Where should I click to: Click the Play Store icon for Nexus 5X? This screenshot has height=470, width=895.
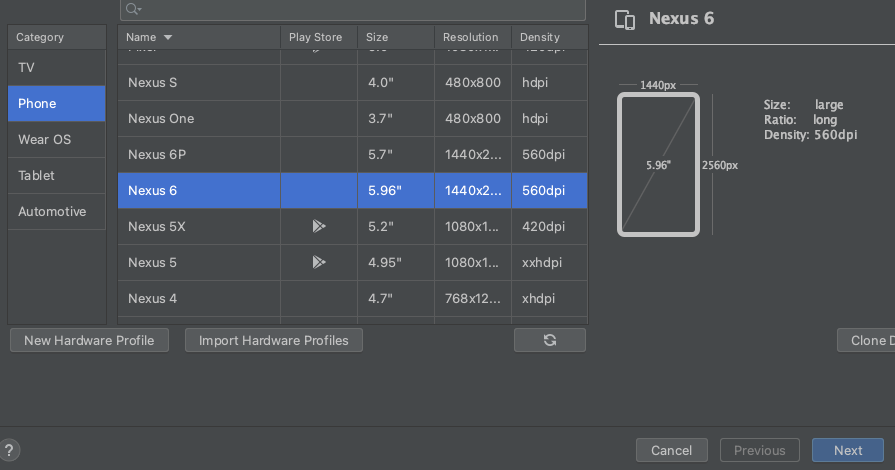pos(319,226)
